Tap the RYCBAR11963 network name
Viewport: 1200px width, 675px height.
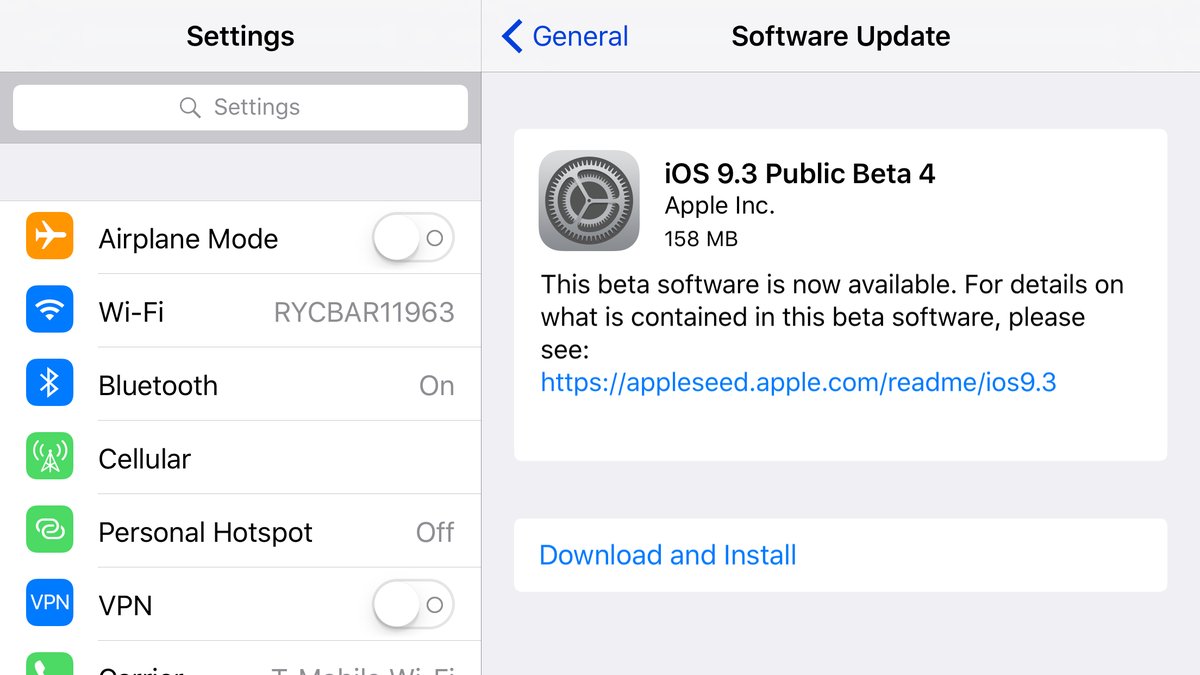364,312
